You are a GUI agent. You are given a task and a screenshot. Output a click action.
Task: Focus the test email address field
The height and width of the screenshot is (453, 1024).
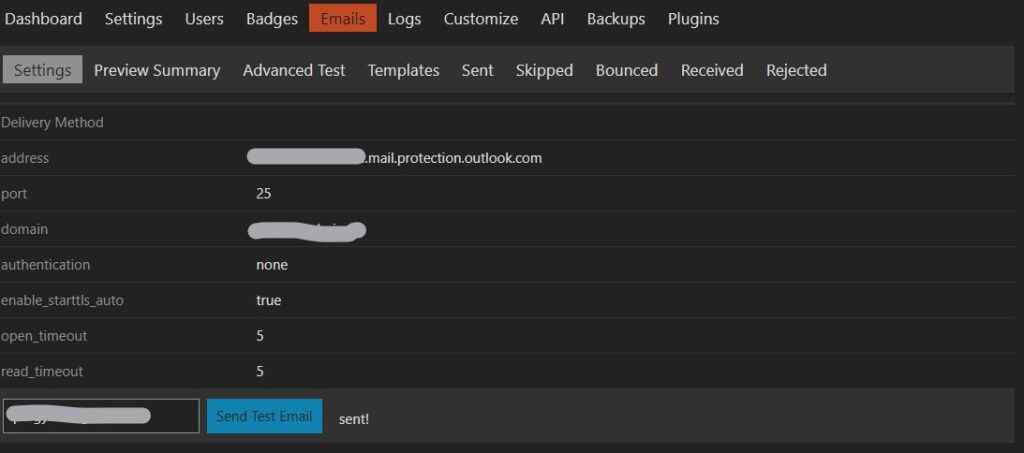[x=101, y=416]
